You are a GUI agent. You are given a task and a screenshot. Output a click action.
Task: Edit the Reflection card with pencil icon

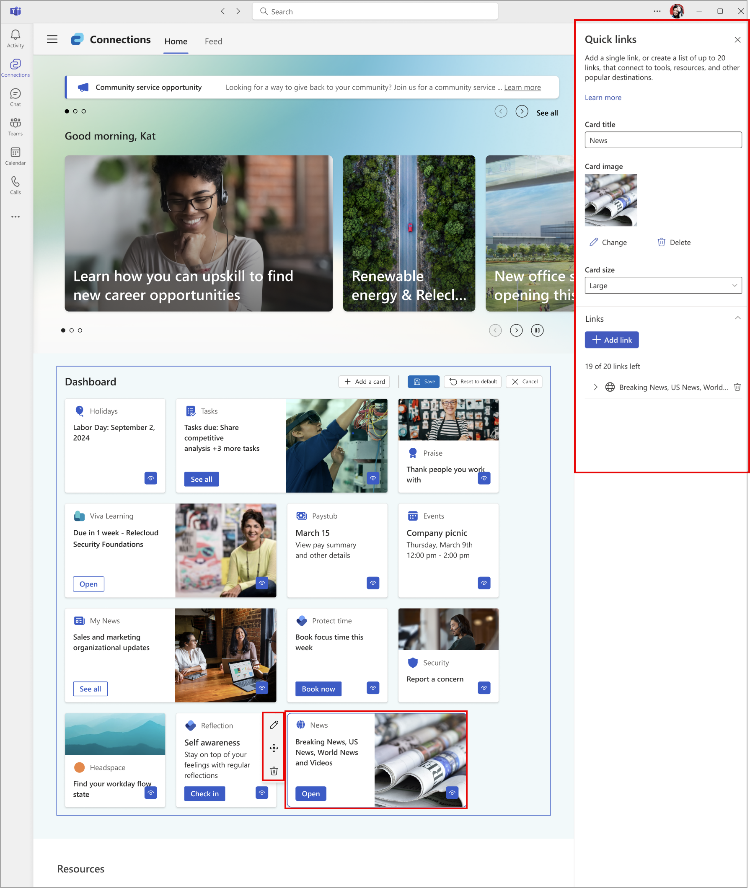[274, 725]
